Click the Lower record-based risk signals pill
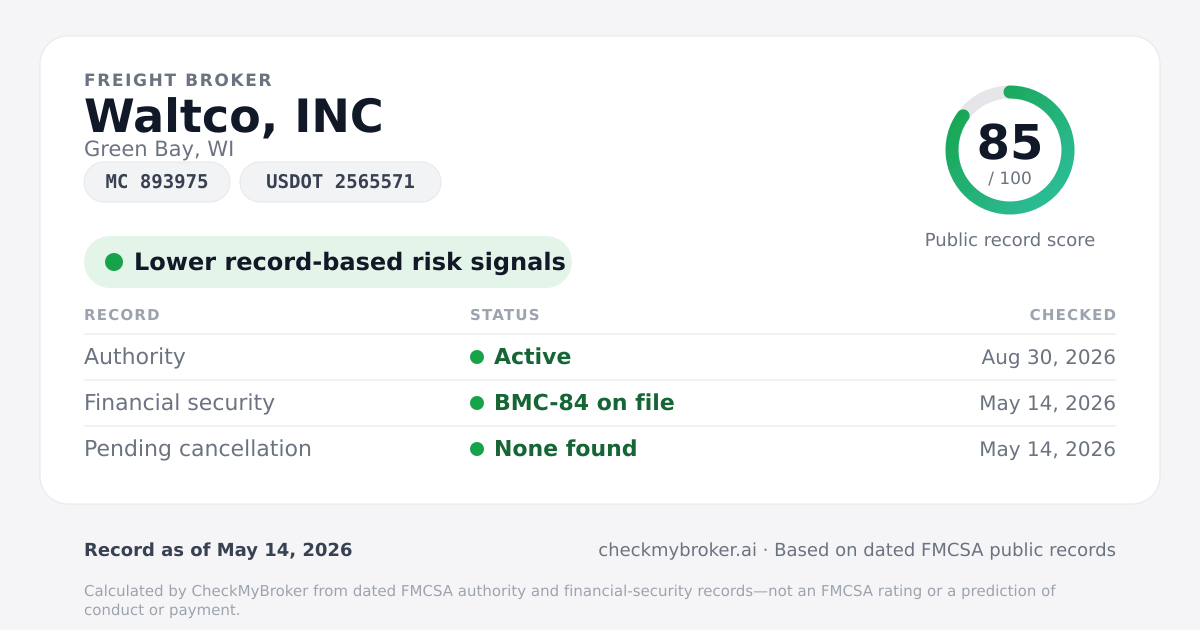The height and width of the screenshot is (630, 1200). (x=328, y=262)
